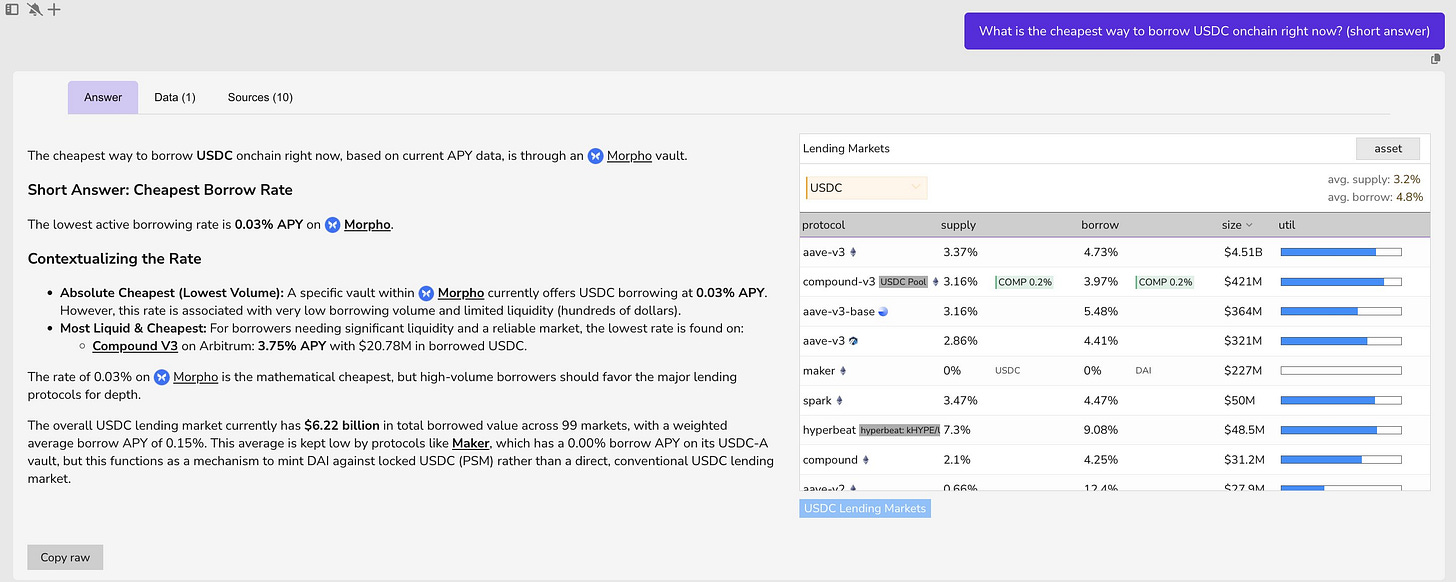This screenshot has height=582, width=1456.
Task: Sort the table by the size column arrow
Action: pos(1249,225)
